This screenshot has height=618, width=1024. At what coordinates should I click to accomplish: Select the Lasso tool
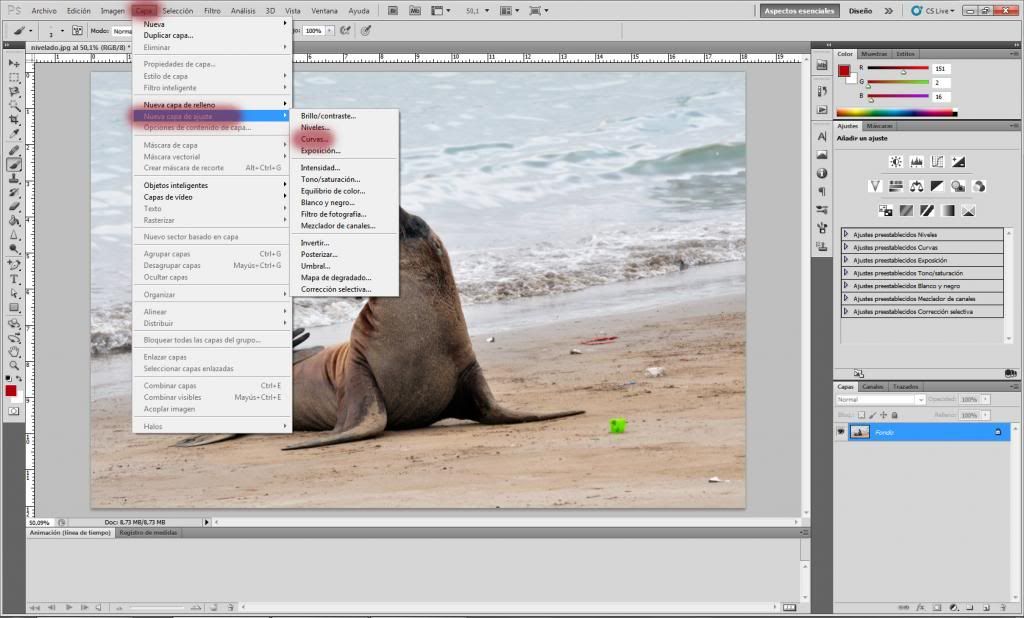pyautogui.click(x=14, y=91)
